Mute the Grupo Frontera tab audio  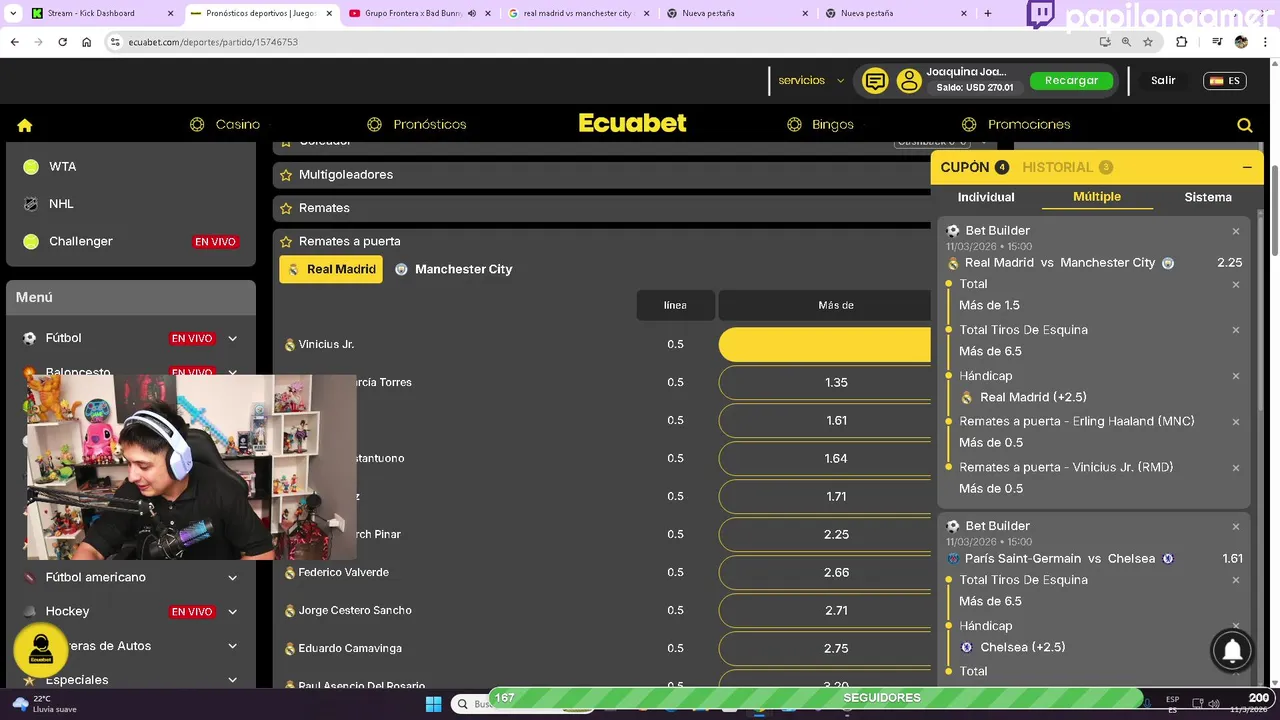click(x=472, y=14)
